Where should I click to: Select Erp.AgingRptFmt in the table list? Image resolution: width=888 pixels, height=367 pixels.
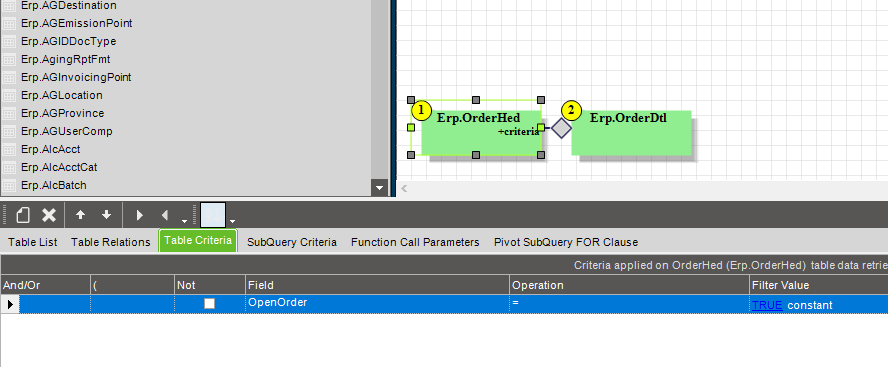[66, 59]
